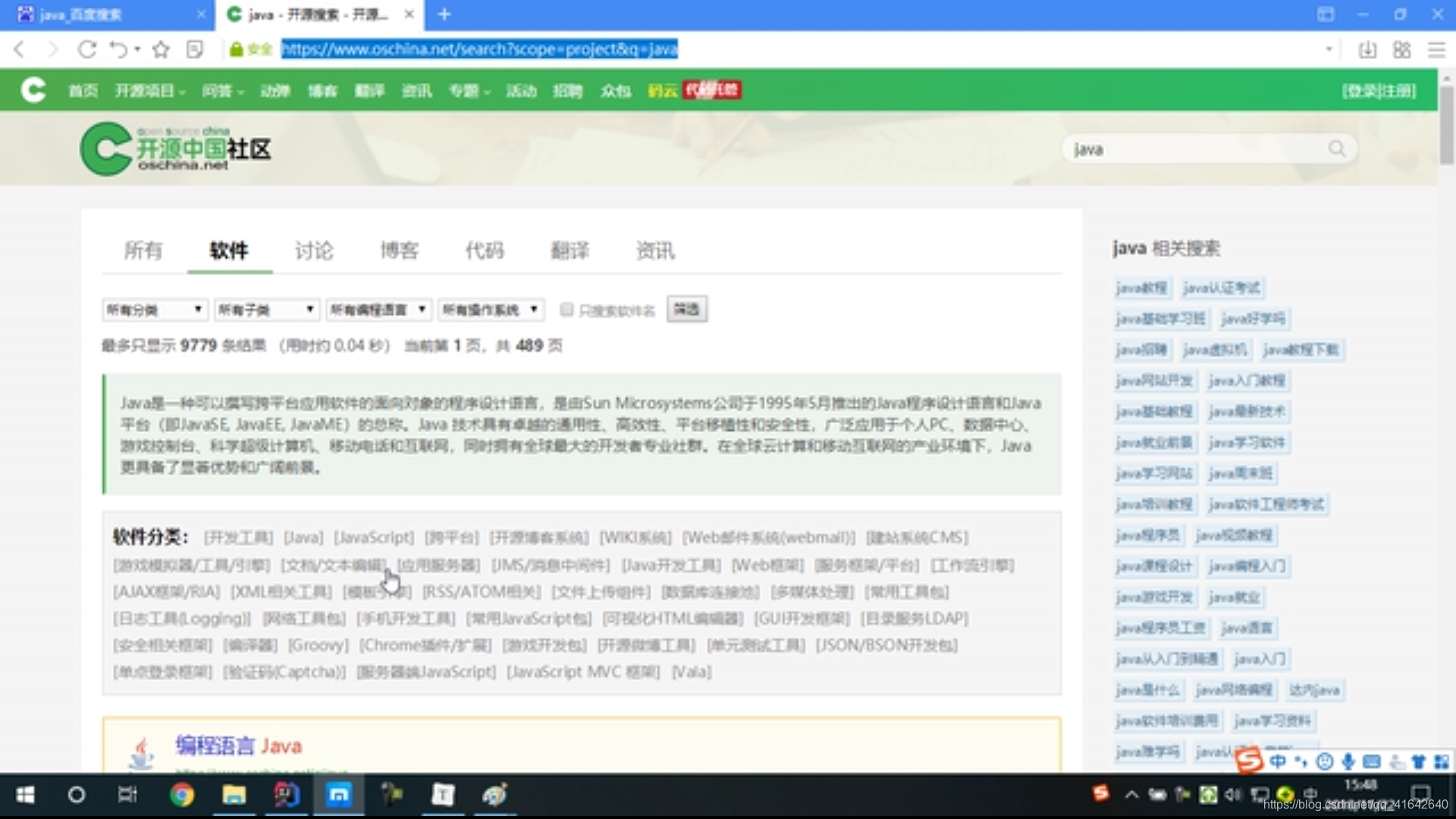1456x819 pixels.
Task: Go back with the browser back arrow
Action: coord(20,49)
